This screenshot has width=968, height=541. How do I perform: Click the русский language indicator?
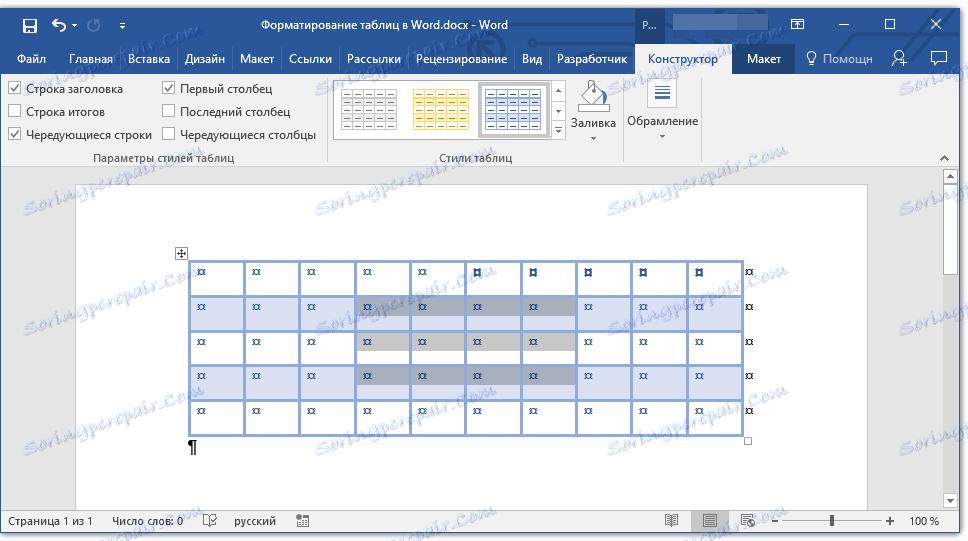click(255, 521)
